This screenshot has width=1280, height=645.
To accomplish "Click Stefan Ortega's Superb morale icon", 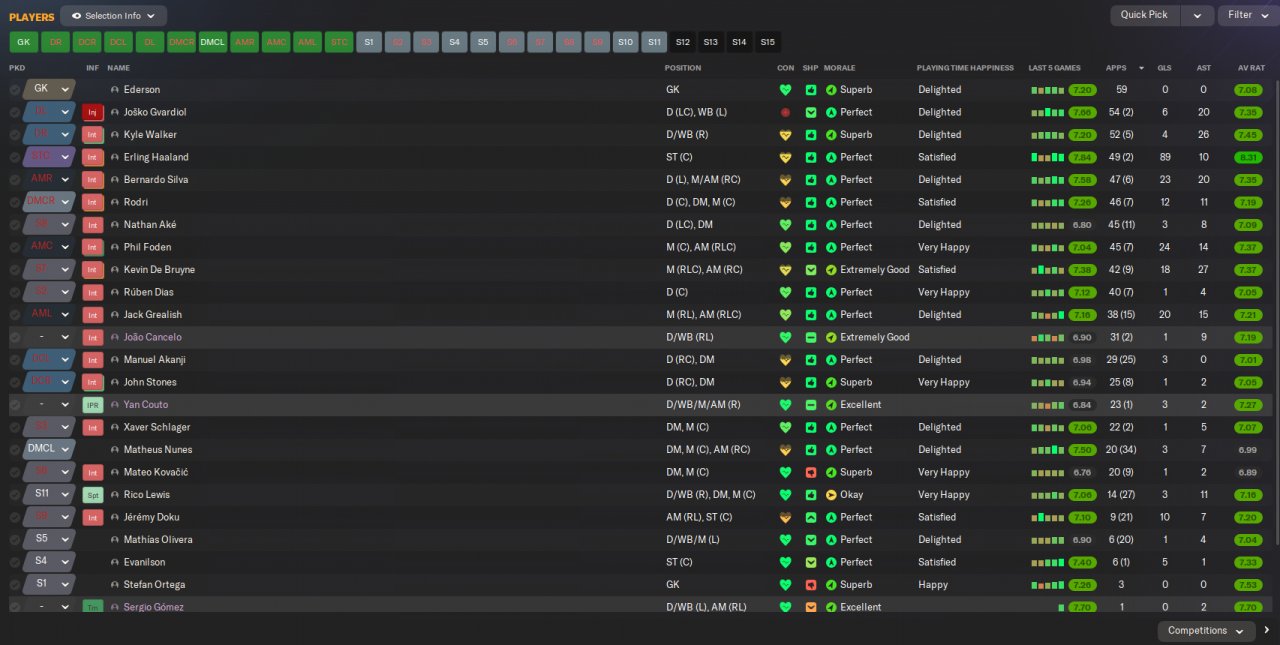I will coord(831,584).
